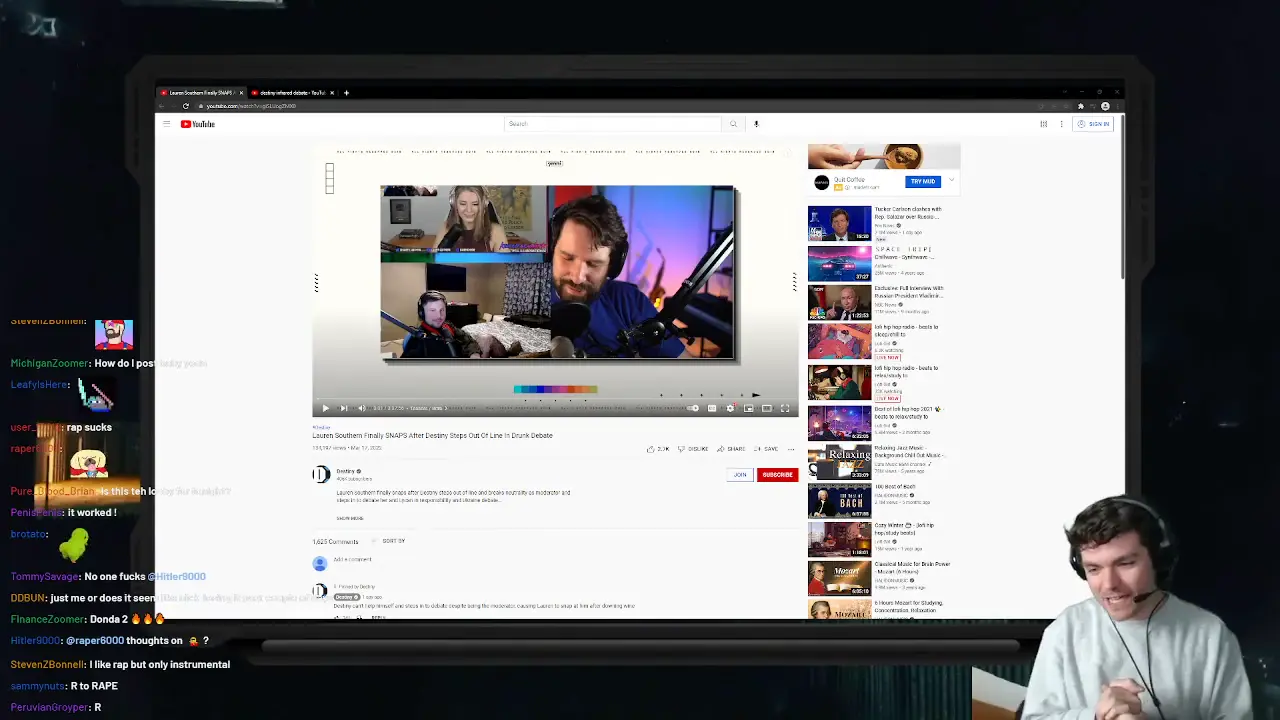Enter fullscreen mode on the player

785,408
